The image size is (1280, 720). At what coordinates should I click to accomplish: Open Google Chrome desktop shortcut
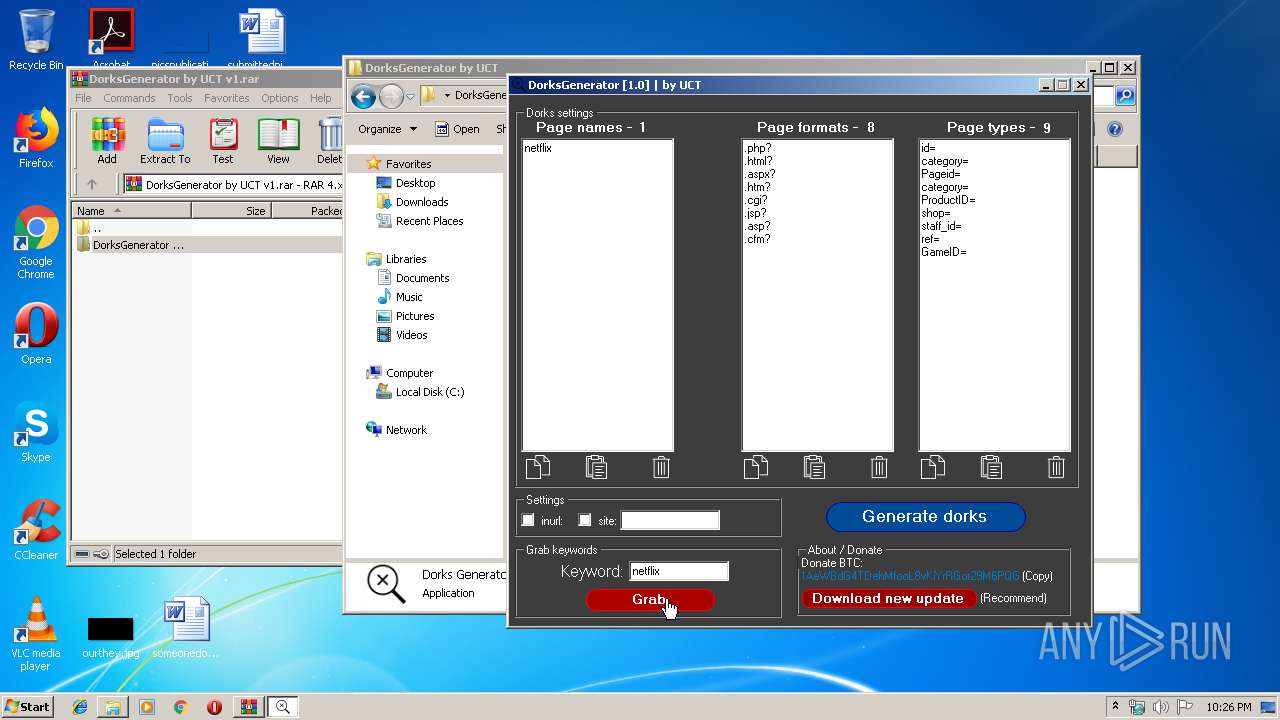tap(36, 242)
